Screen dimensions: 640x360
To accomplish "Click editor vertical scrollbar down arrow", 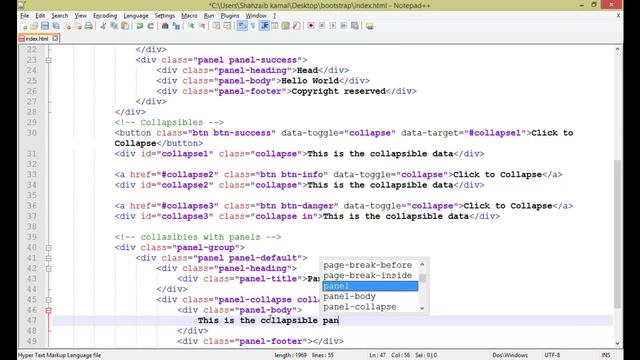I will pyautogui.click(x=618, y=344).
